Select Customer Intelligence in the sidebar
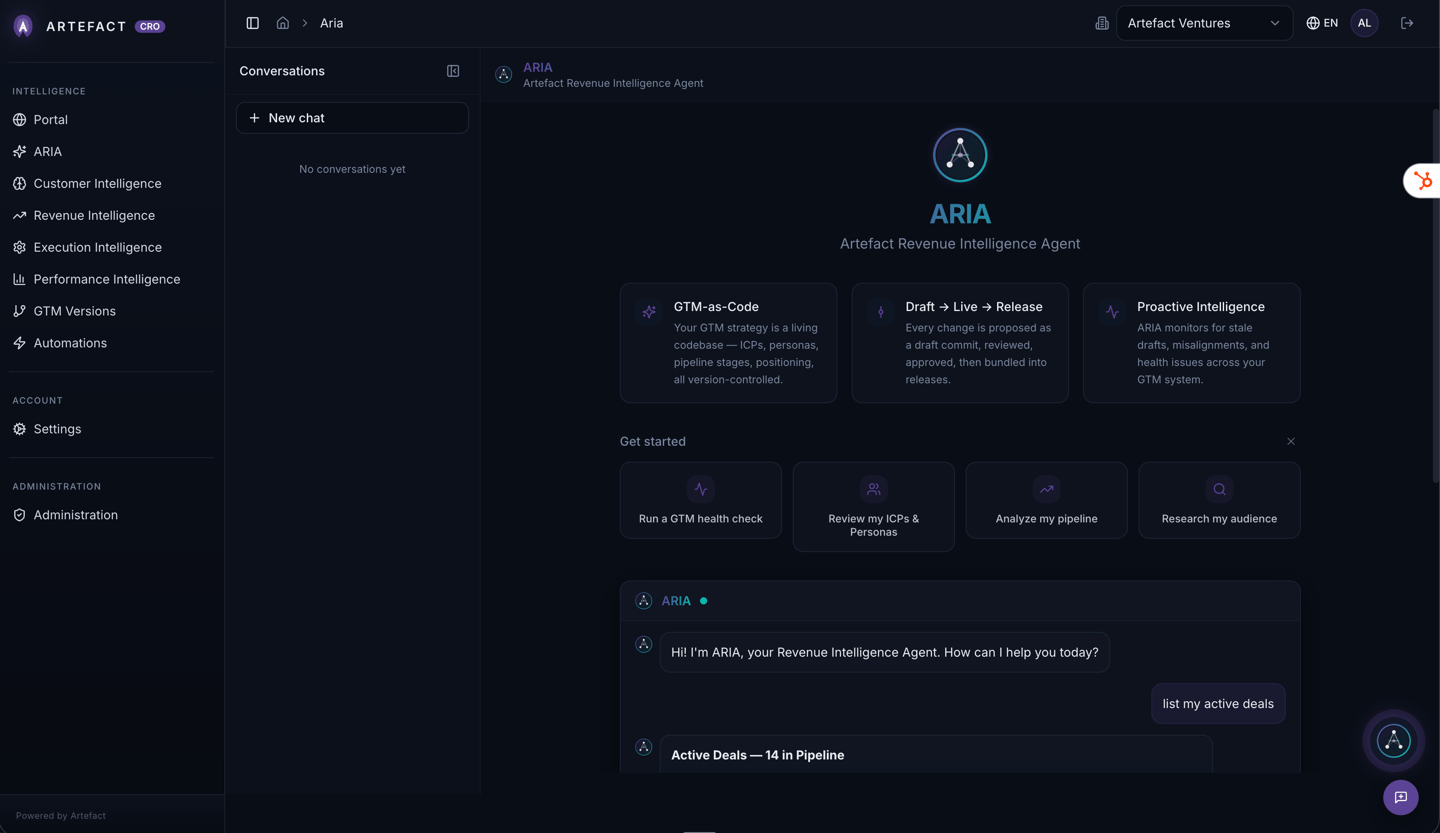 click(x=100, y=183)
